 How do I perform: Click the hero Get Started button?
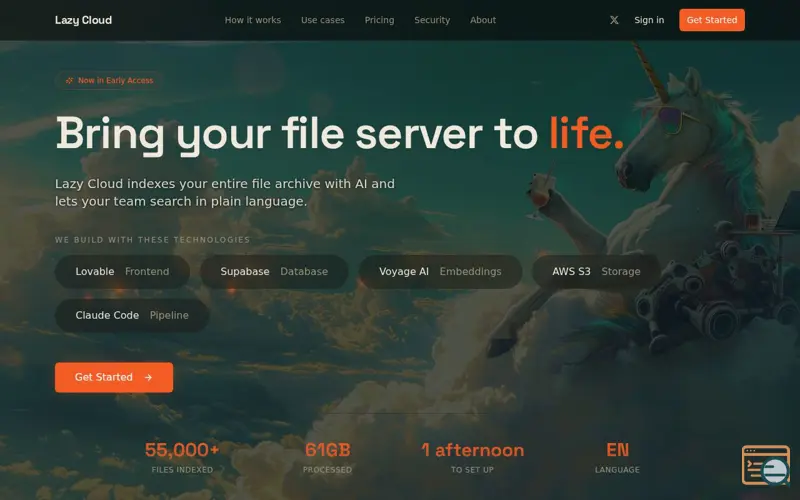point(114,378)
